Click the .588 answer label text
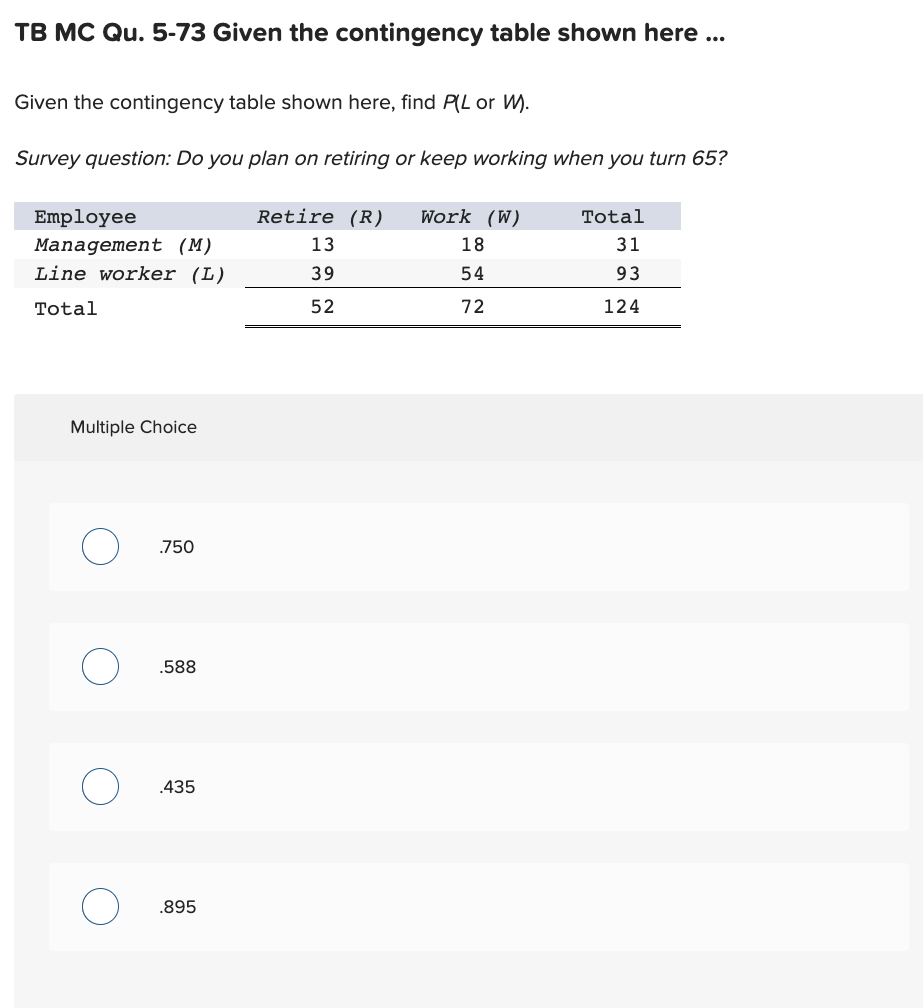The height and width of the screenshot is (1008, 923). [x=175, y=666]
